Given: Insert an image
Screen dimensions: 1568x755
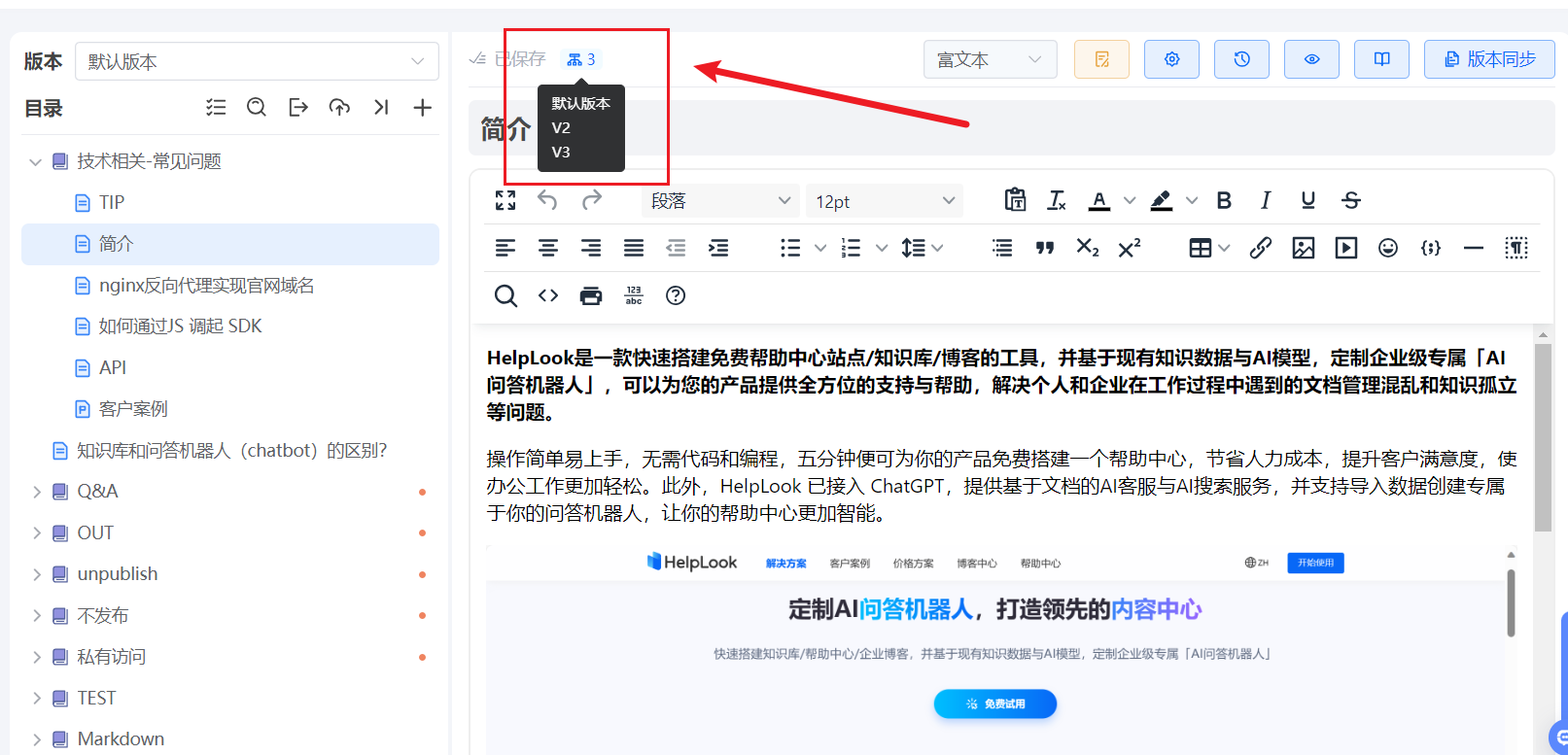Looking at the screenshot, I should click(1304, 248).
